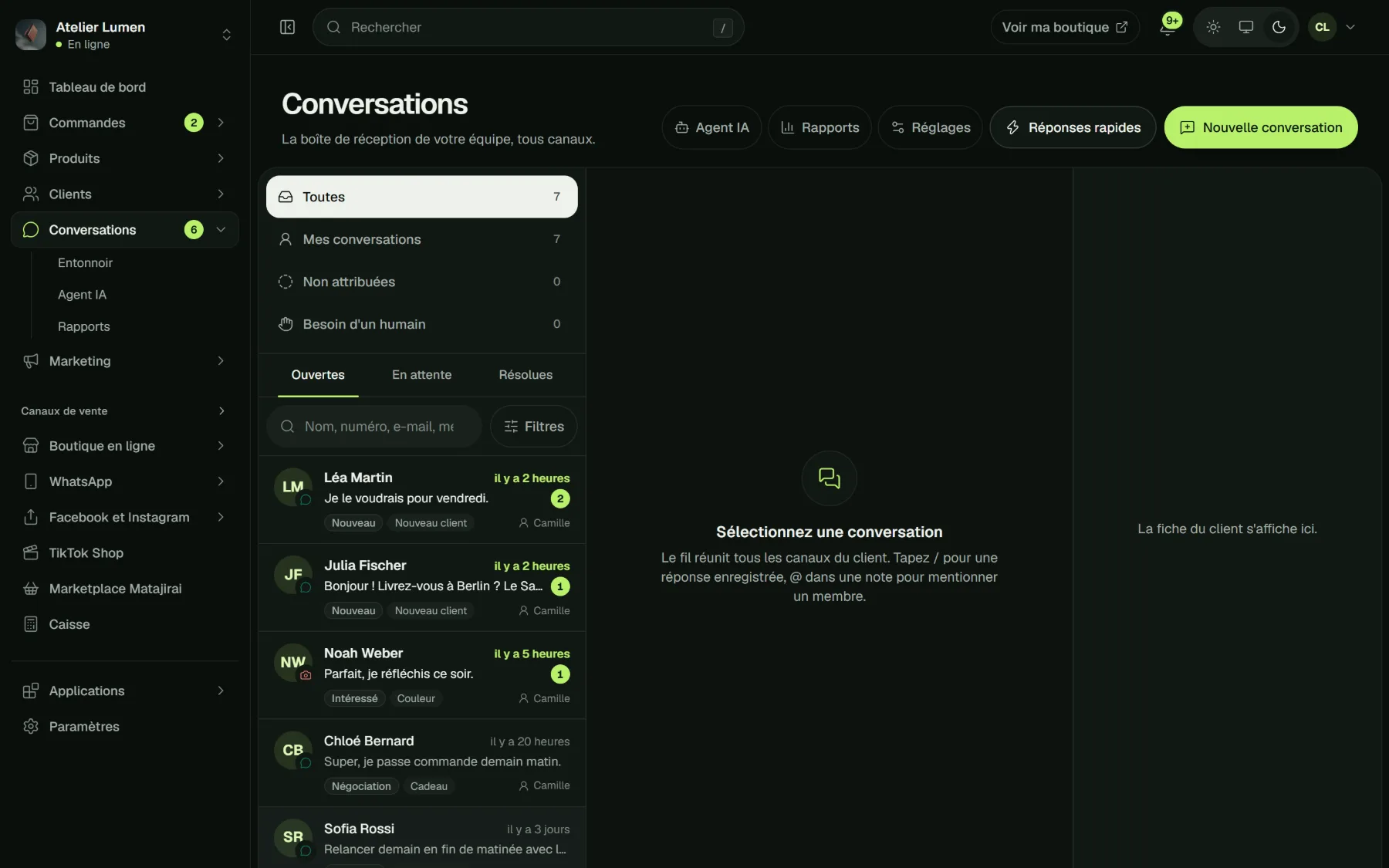Image resolution: width=1389 pixels, height=868 pixels.
Task: Open the notifications bell
Action: [1168, 28]
